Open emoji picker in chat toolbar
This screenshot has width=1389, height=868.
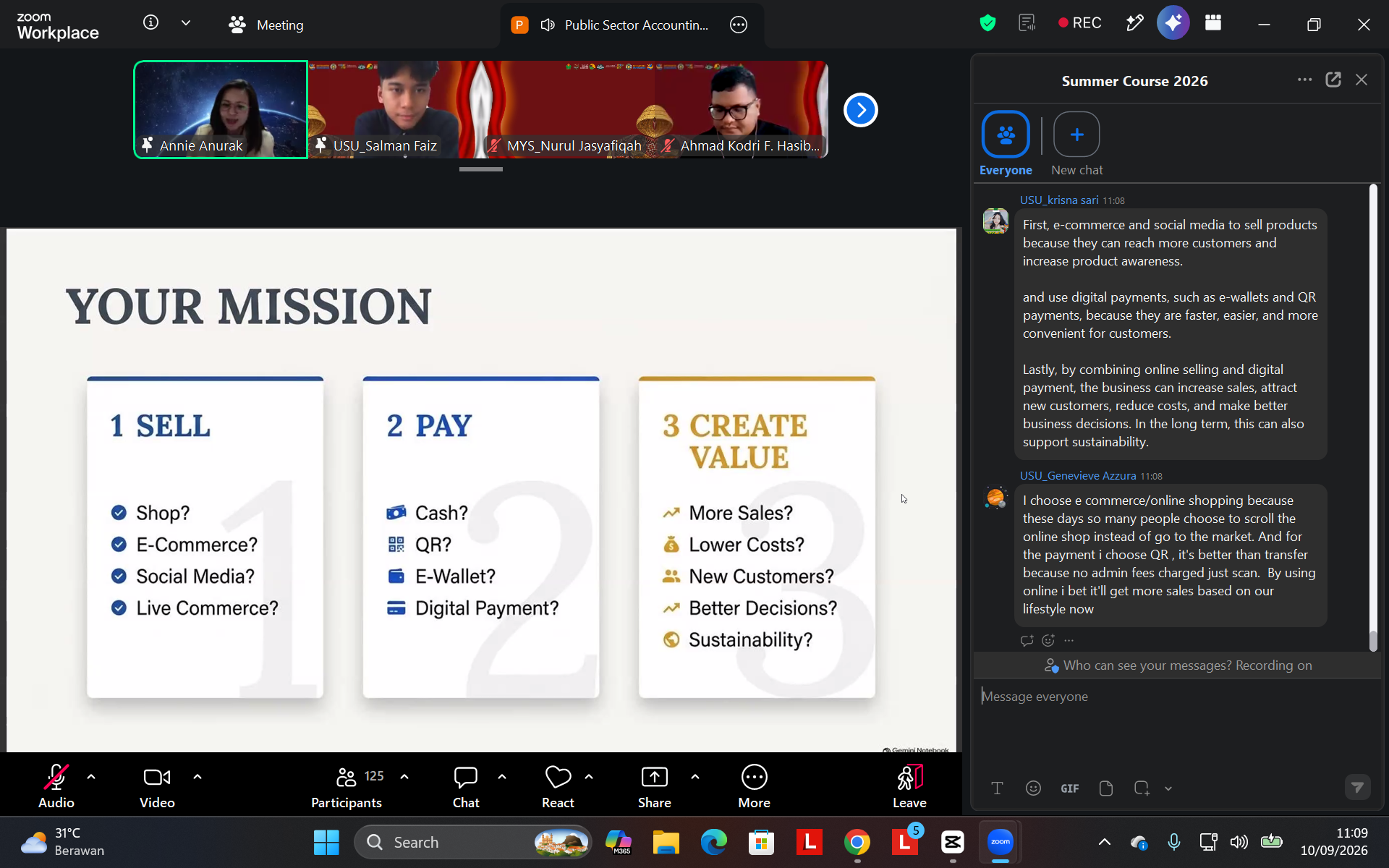point(1033,788)
